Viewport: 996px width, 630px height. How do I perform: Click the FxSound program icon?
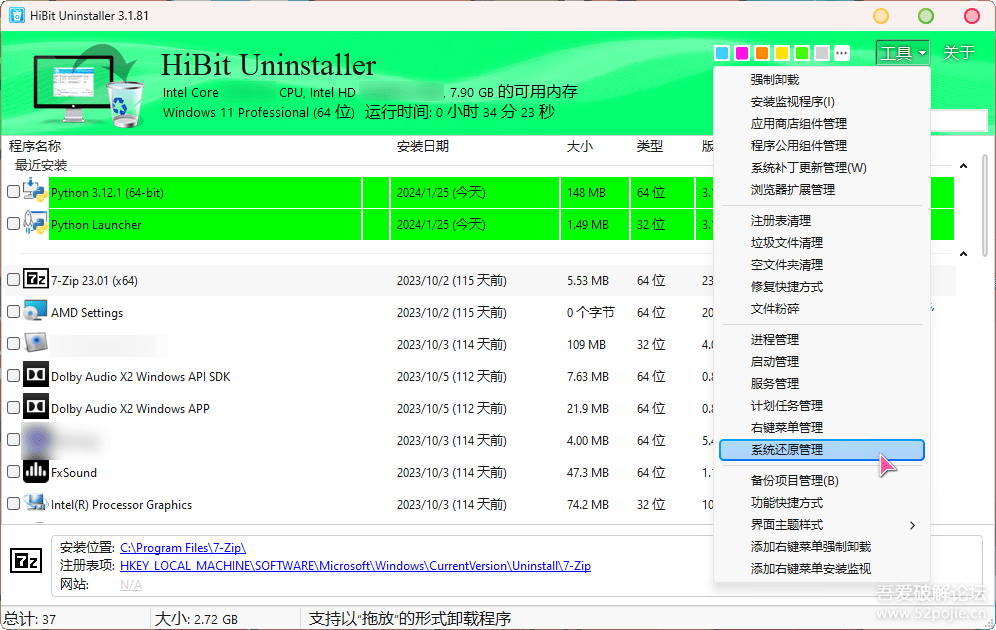[x=36, y=471]
